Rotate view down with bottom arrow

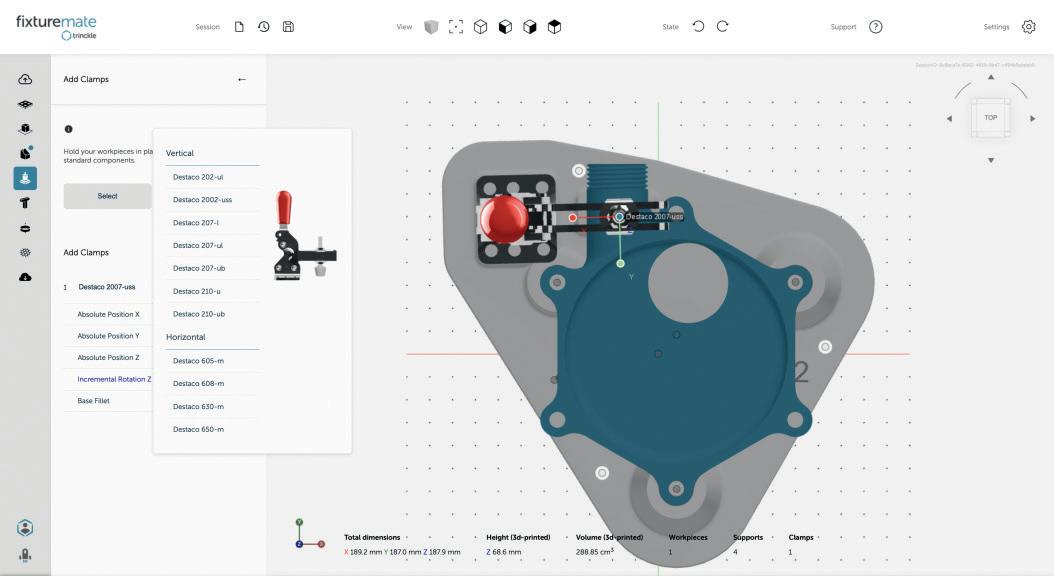pyautogui.click(x=991, y=160)
